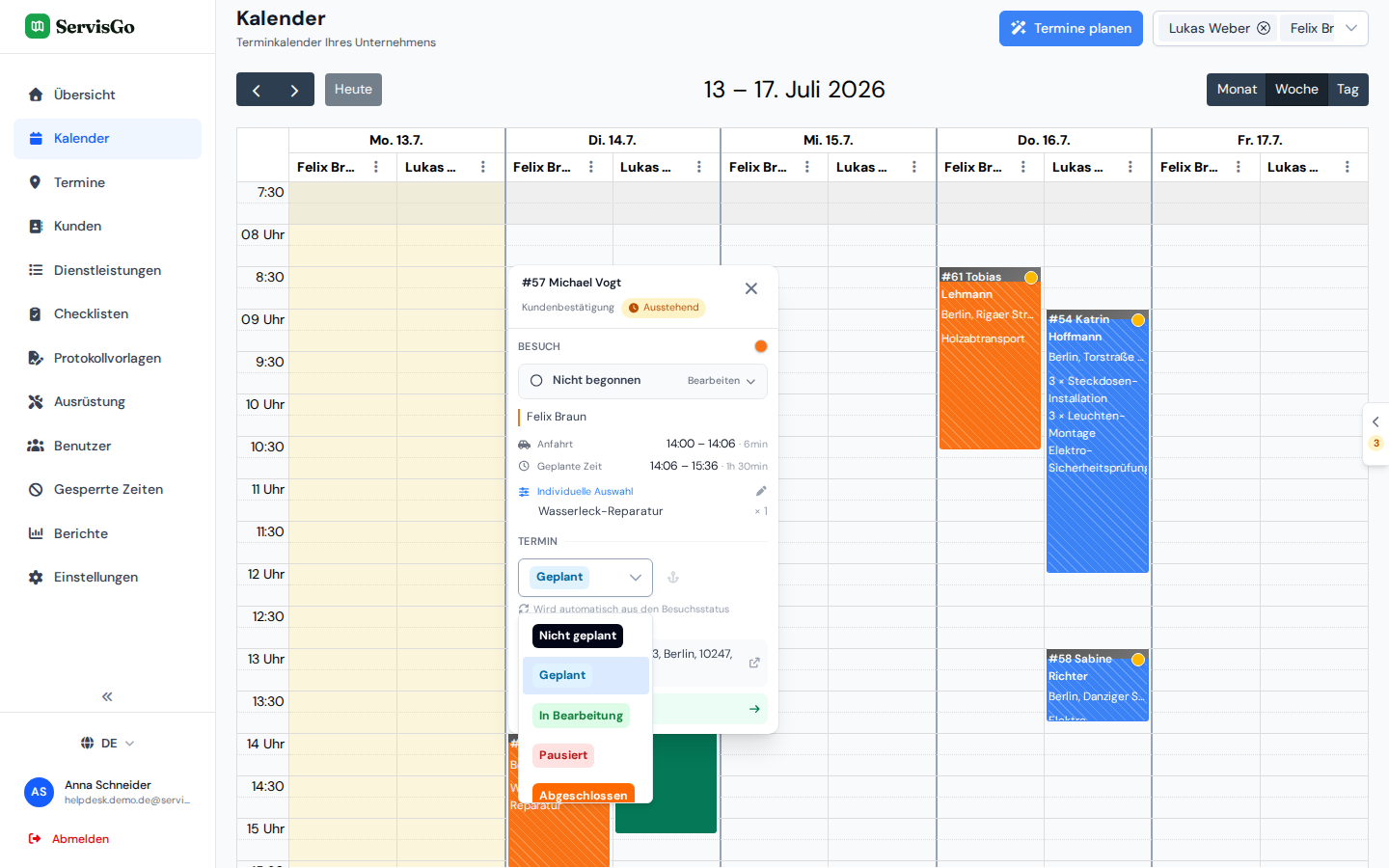Screen dimensions: 1389x868
Task: Open the Geplant appointment status dropdown
Action: tap(586, 578)
